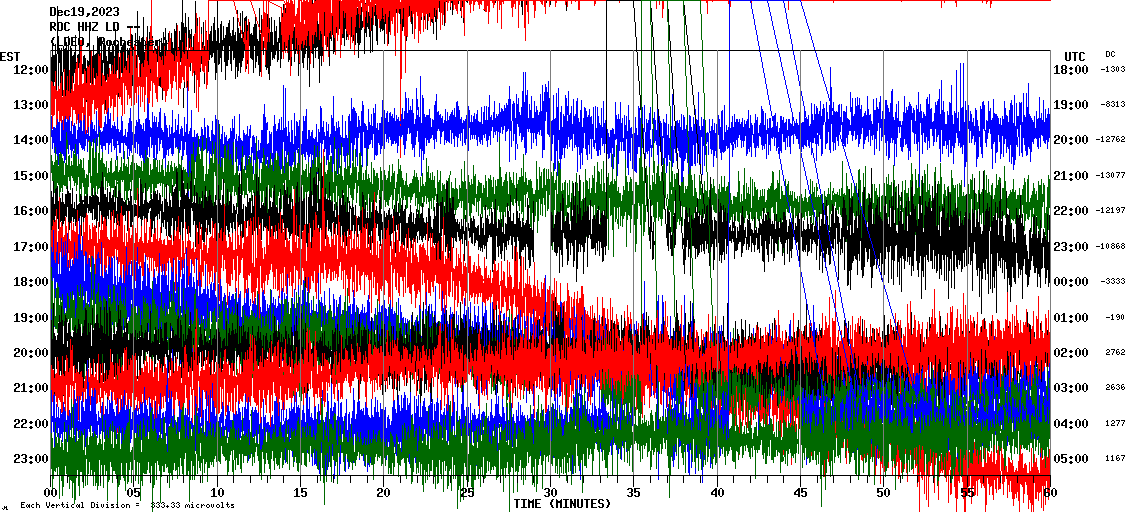This screenshot has height=519, width=1130.
Task: Click the 10 minute tick label
Action: pos(217,493)
